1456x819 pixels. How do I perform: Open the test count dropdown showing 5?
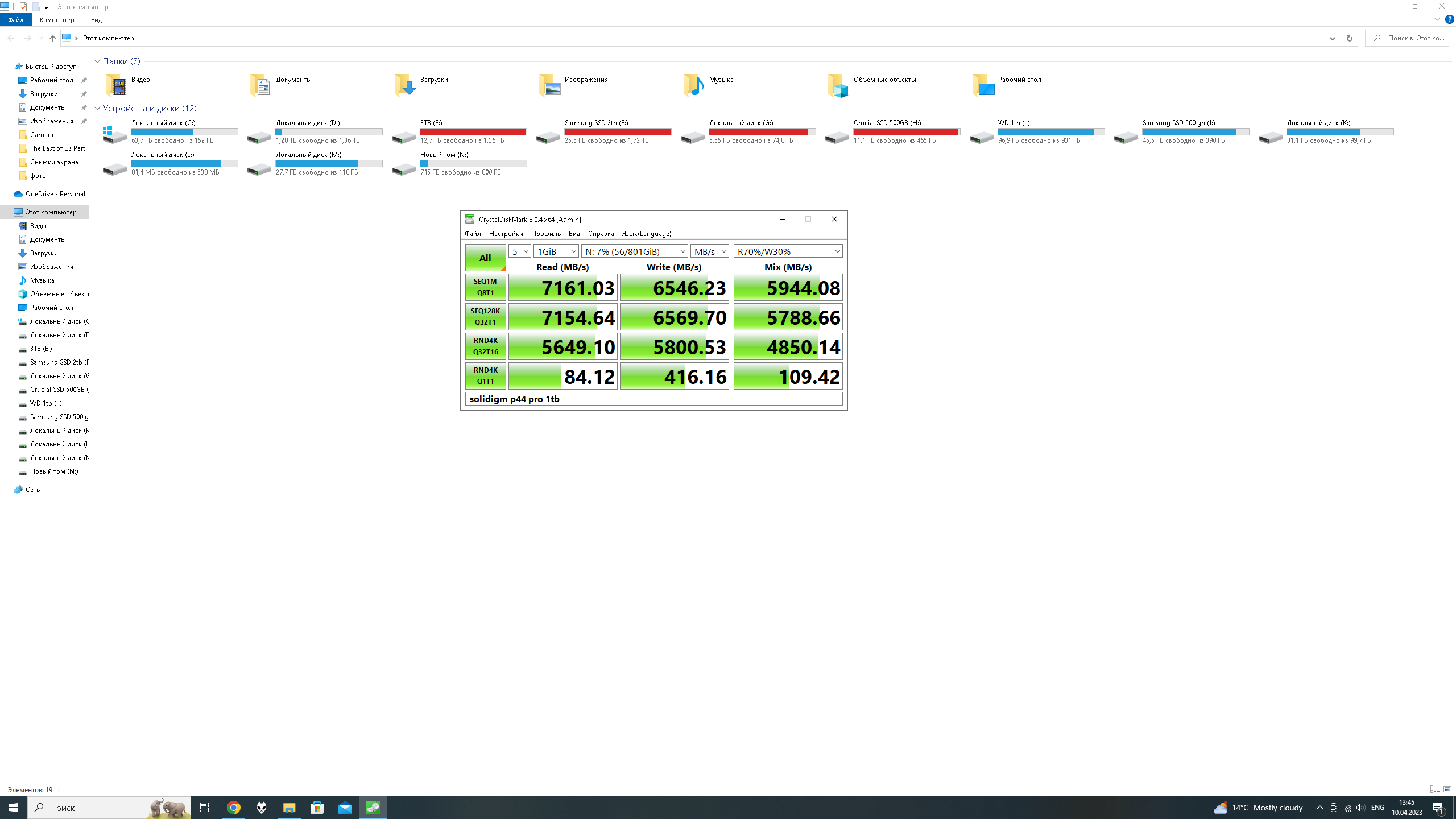pos(519,251)
